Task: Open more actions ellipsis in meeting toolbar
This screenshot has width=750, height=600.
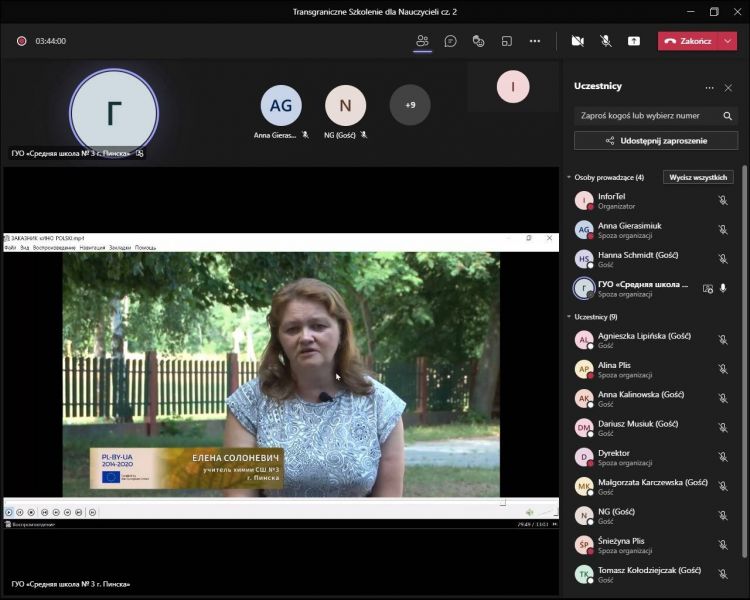Action: coord(535,41)
